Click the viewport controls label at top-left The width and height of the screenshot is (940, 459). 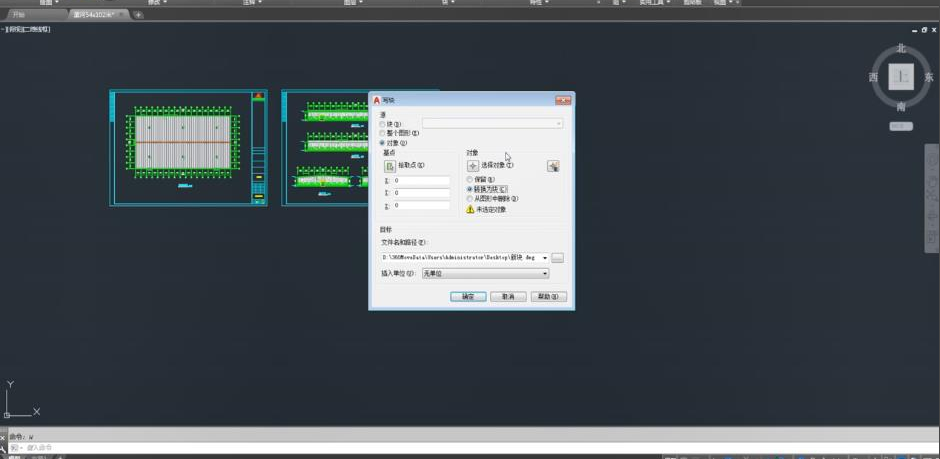coord(28,29)
